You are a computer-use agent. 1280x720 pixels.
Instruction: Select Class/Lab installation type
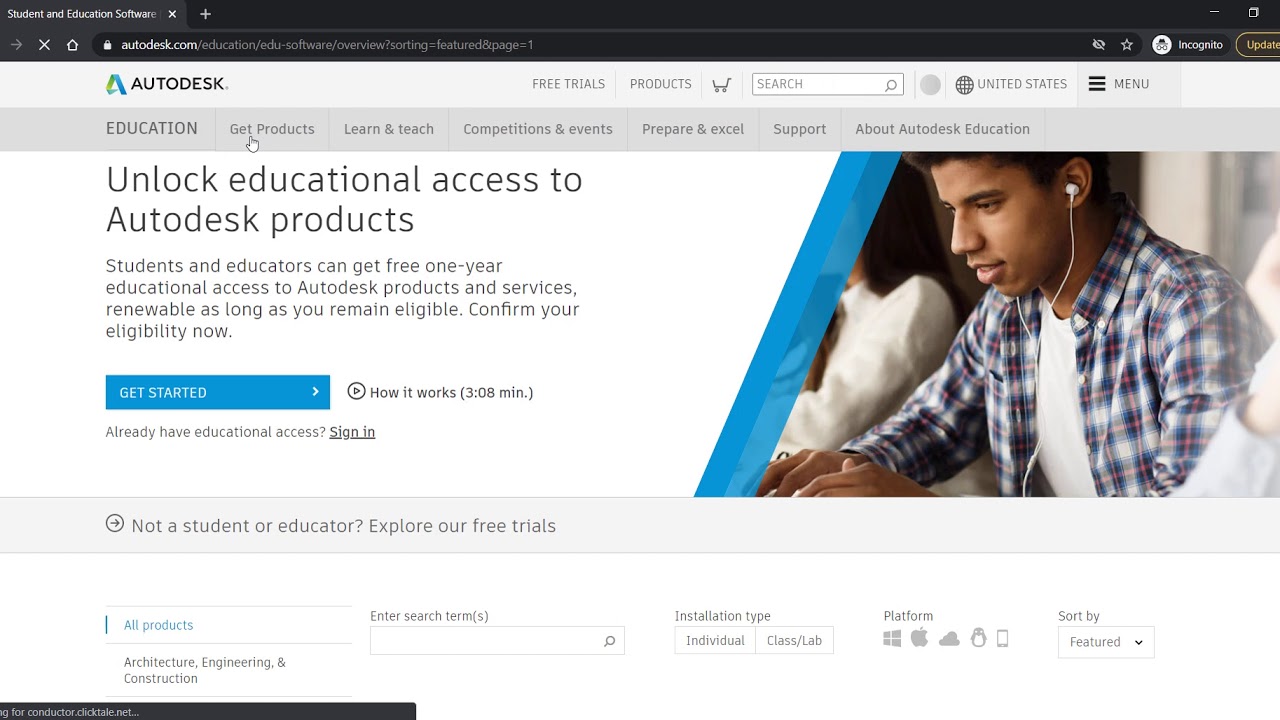point(794,641)
